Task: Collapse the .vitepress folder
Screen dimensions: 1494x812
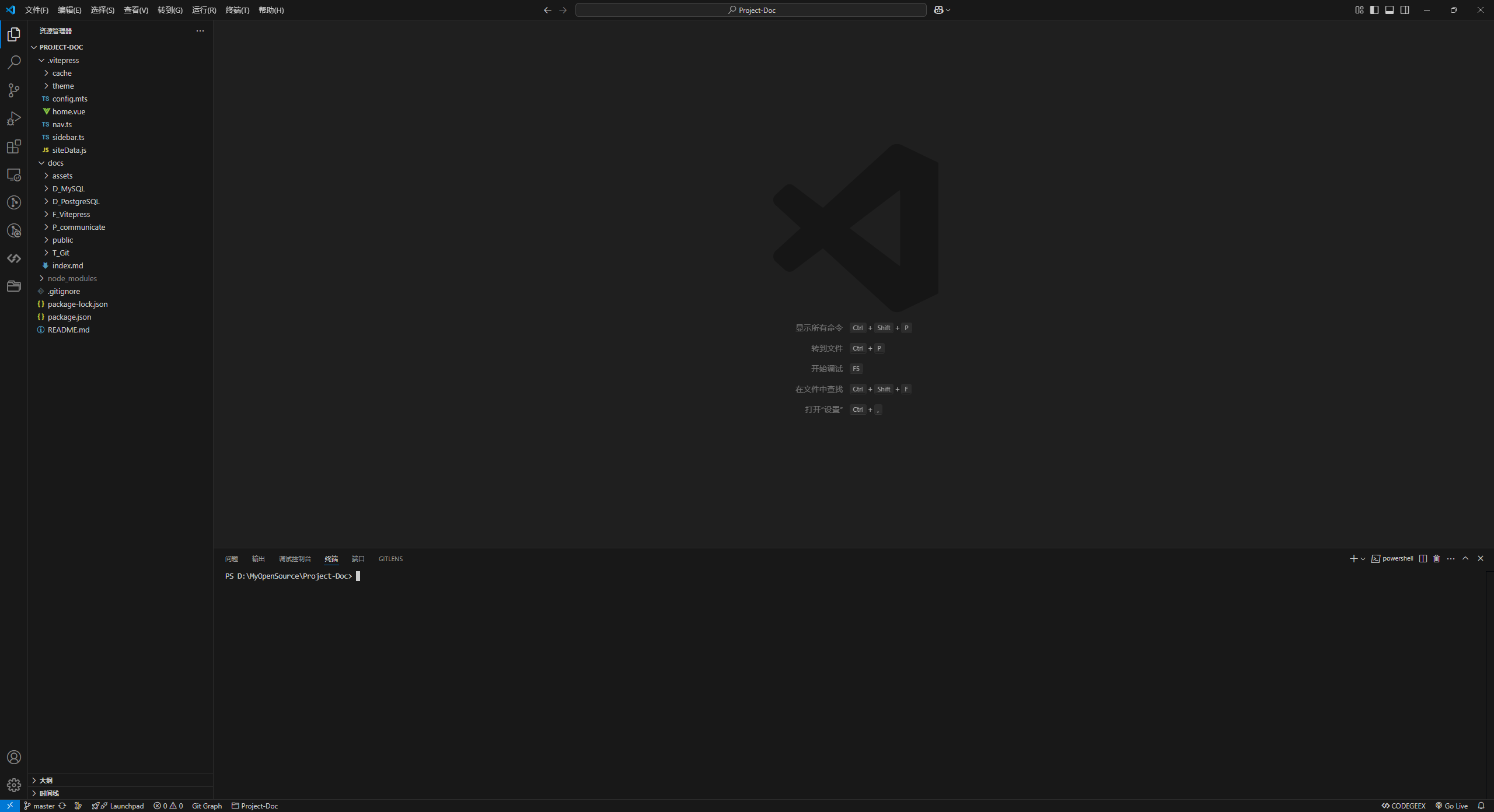Action: 120,60
